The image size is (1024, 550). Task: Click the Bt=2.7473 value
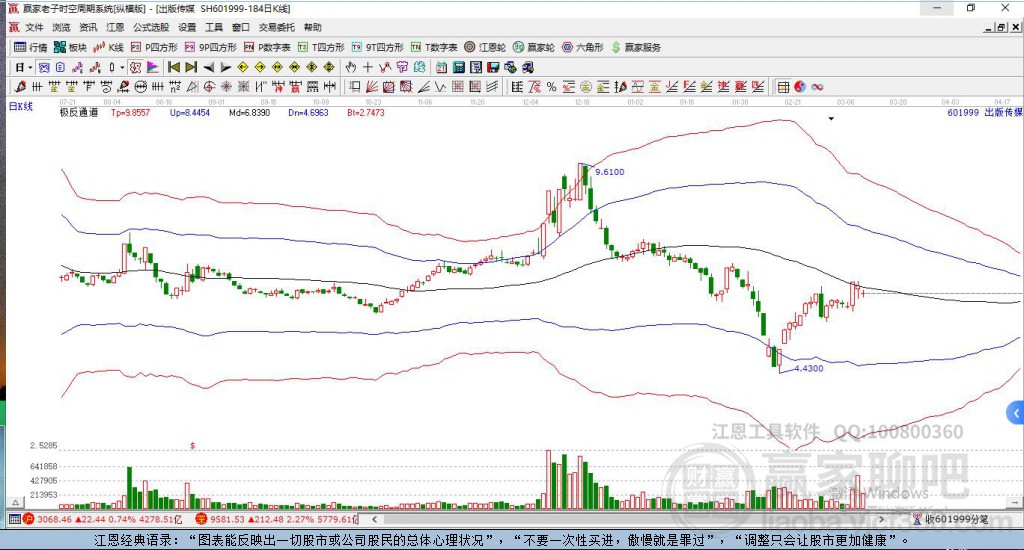(x=366, y=112)
